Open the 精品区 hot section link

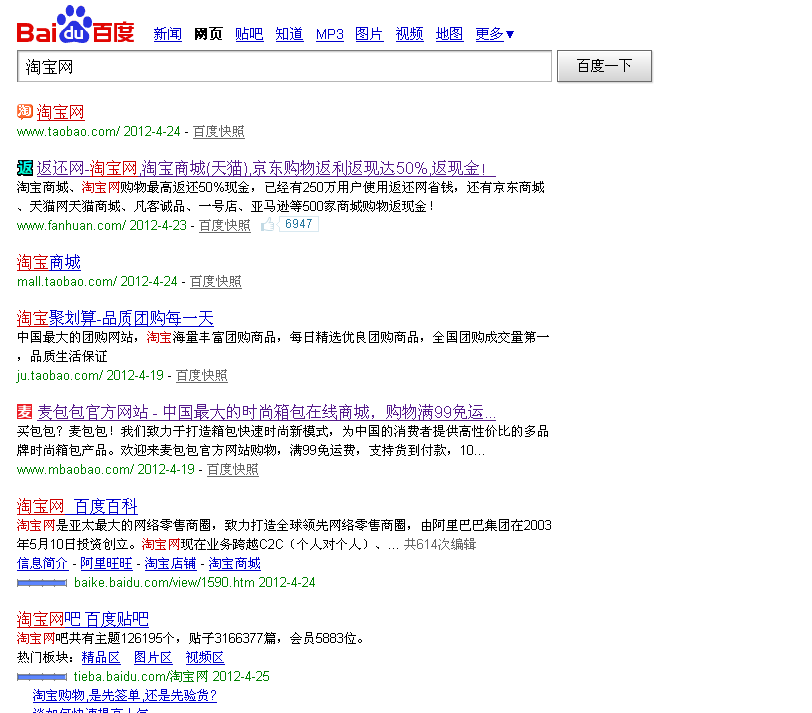[x=101, y=657]
